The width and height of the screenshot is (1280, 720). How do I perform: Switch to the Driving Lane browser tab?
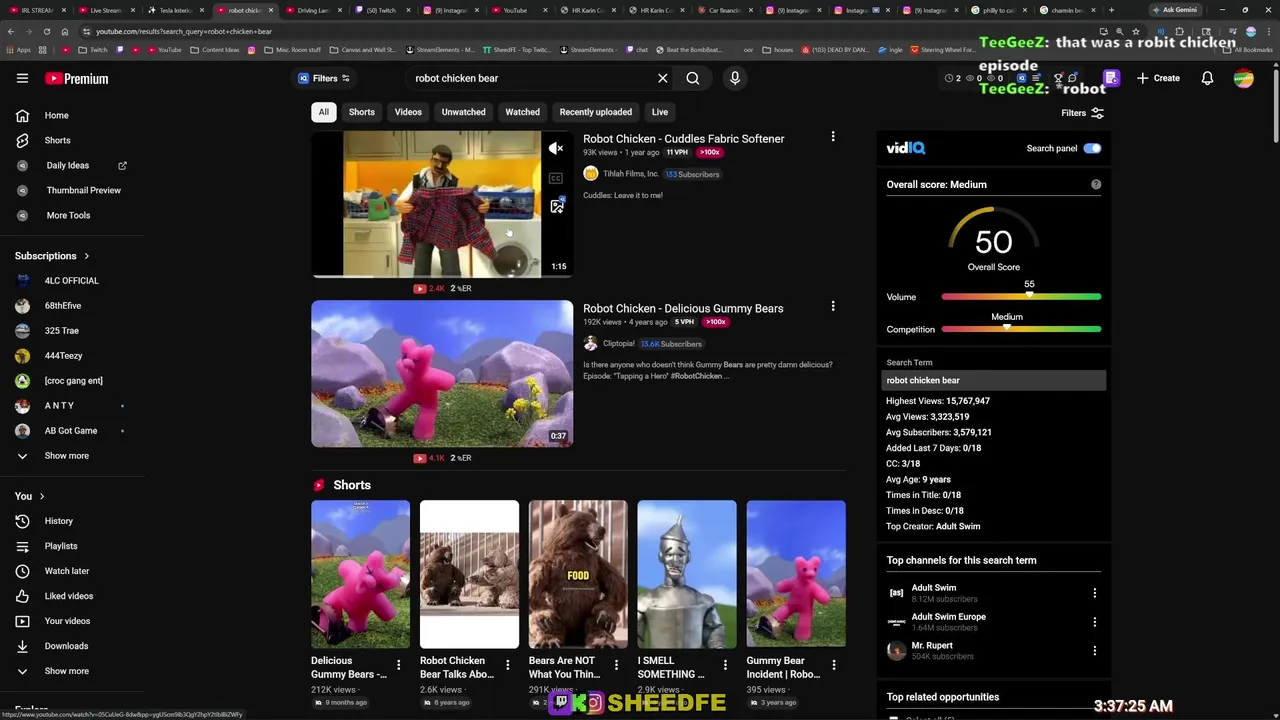tap(313, 10)
